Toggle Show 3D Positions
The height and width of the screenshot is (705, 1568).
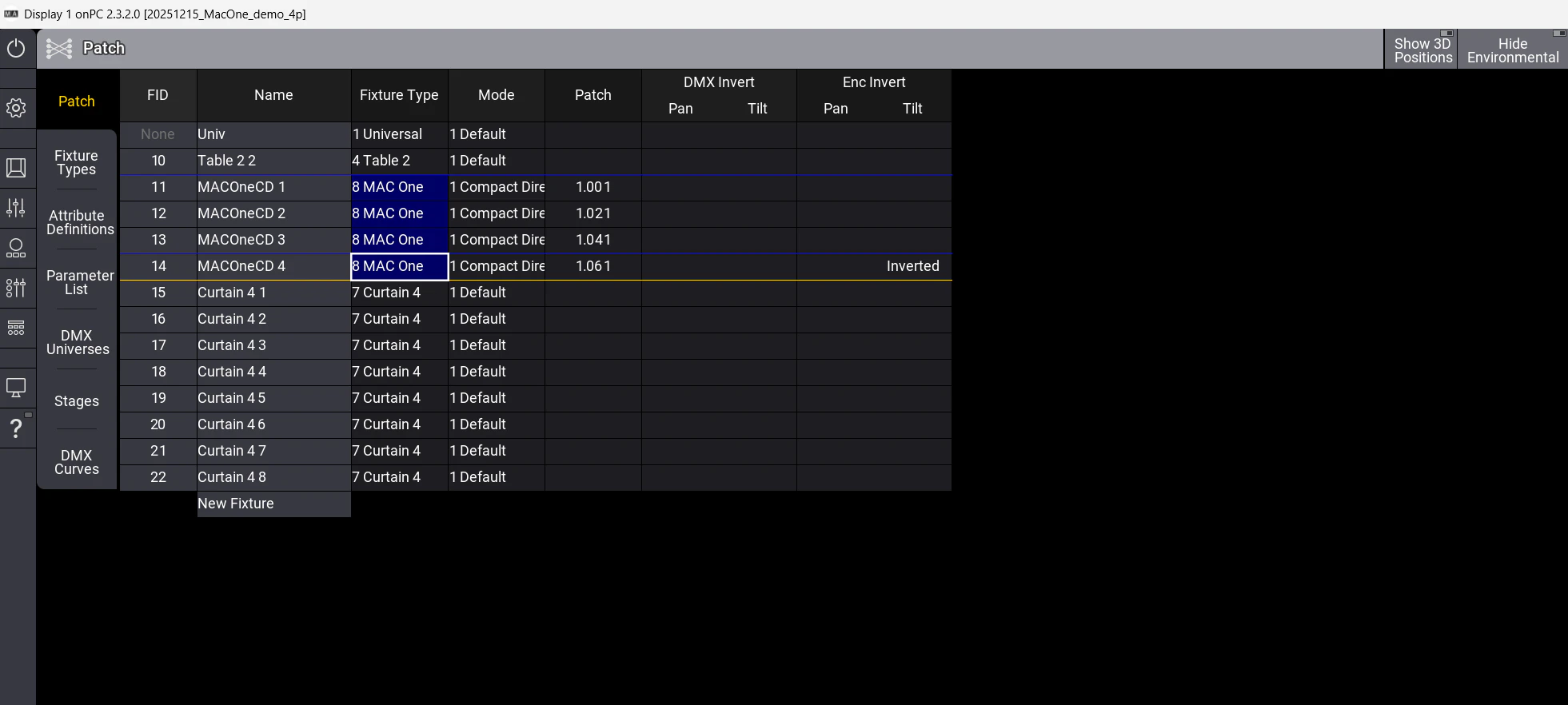point(1421,50)
